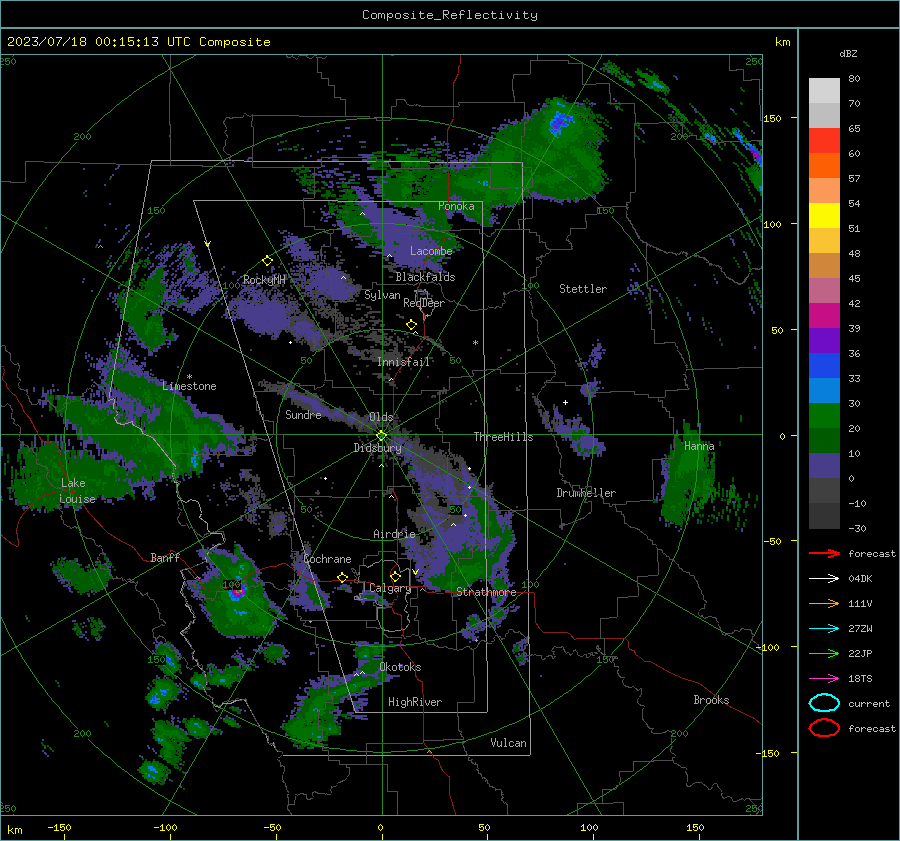Click the yellow diamond marker near RockyMH
Image resolution: width=900 pixels, height=841 pixels.
[267, 261]
